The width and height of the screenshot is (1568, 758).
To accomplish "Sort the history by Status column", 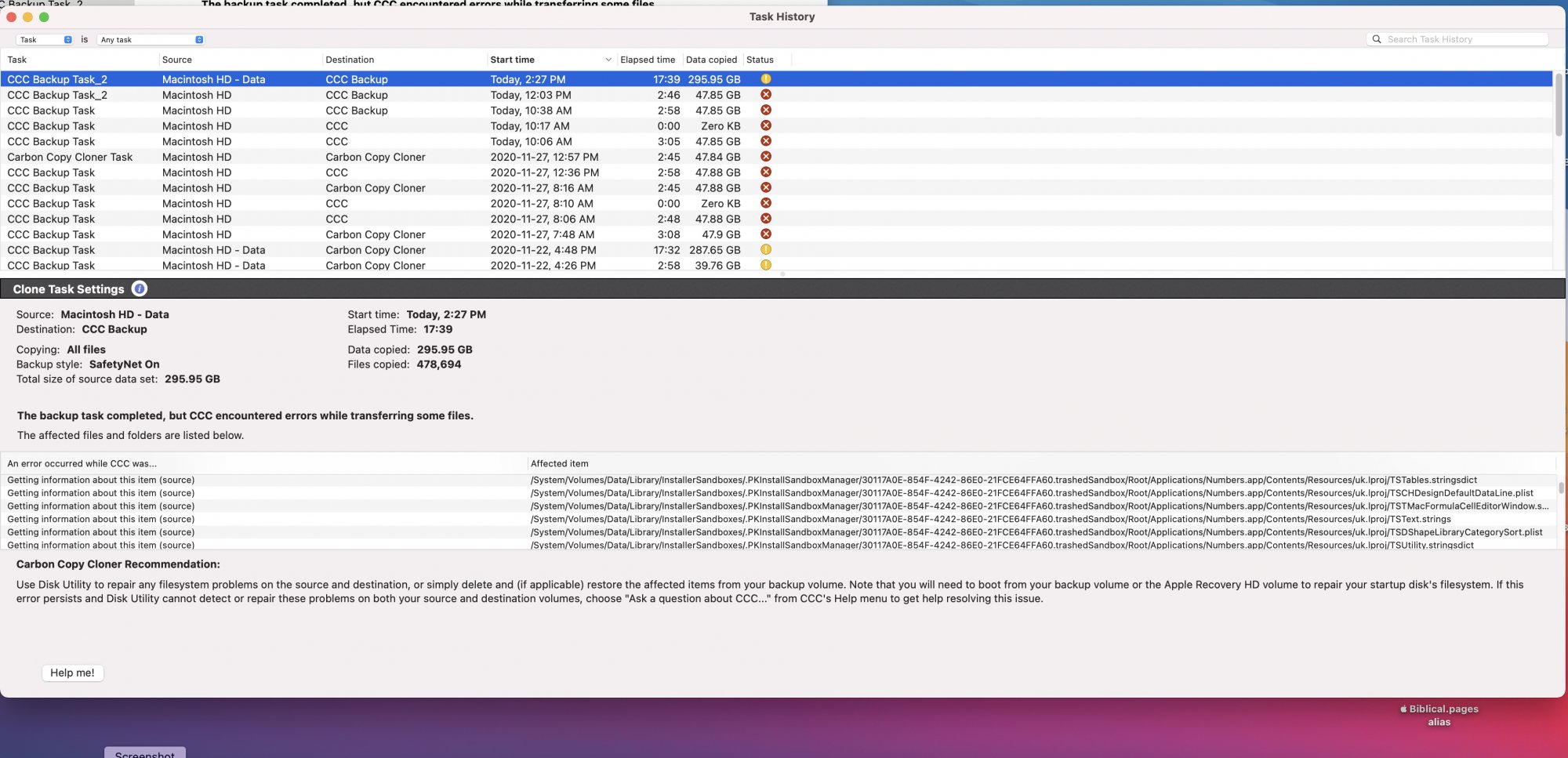I will tap(760, 60).
